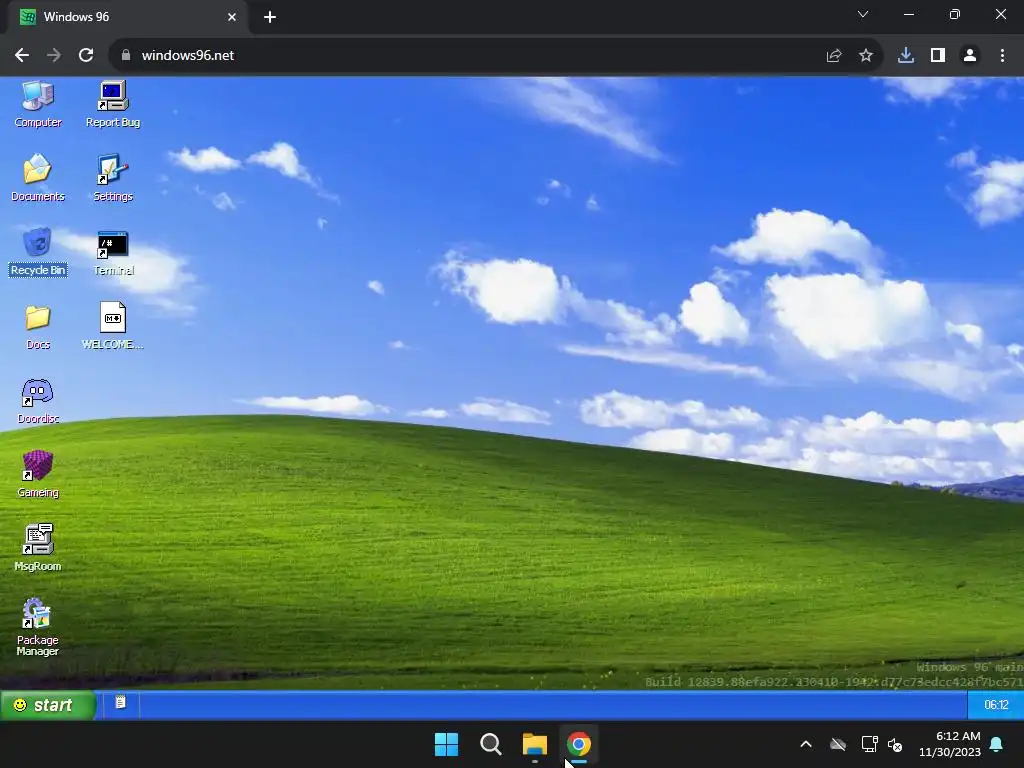
Task: Click the Chrome taskbar icon
Action: pyautogui.click(x=579, y=744)
